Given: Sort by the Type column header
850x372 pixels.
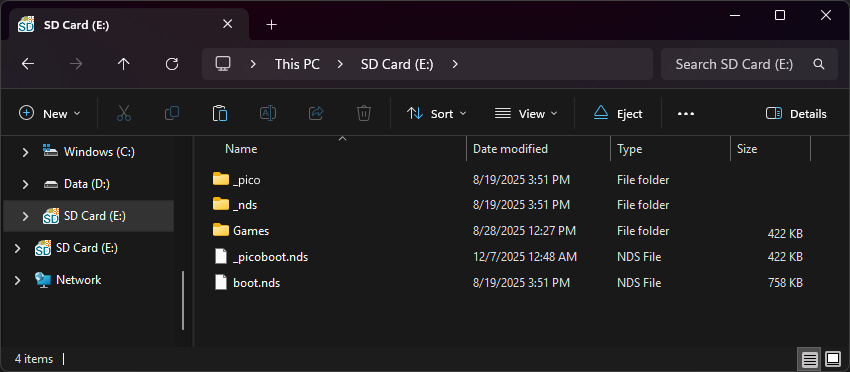Looking at the screenshot, I should [x=671, y=149].
